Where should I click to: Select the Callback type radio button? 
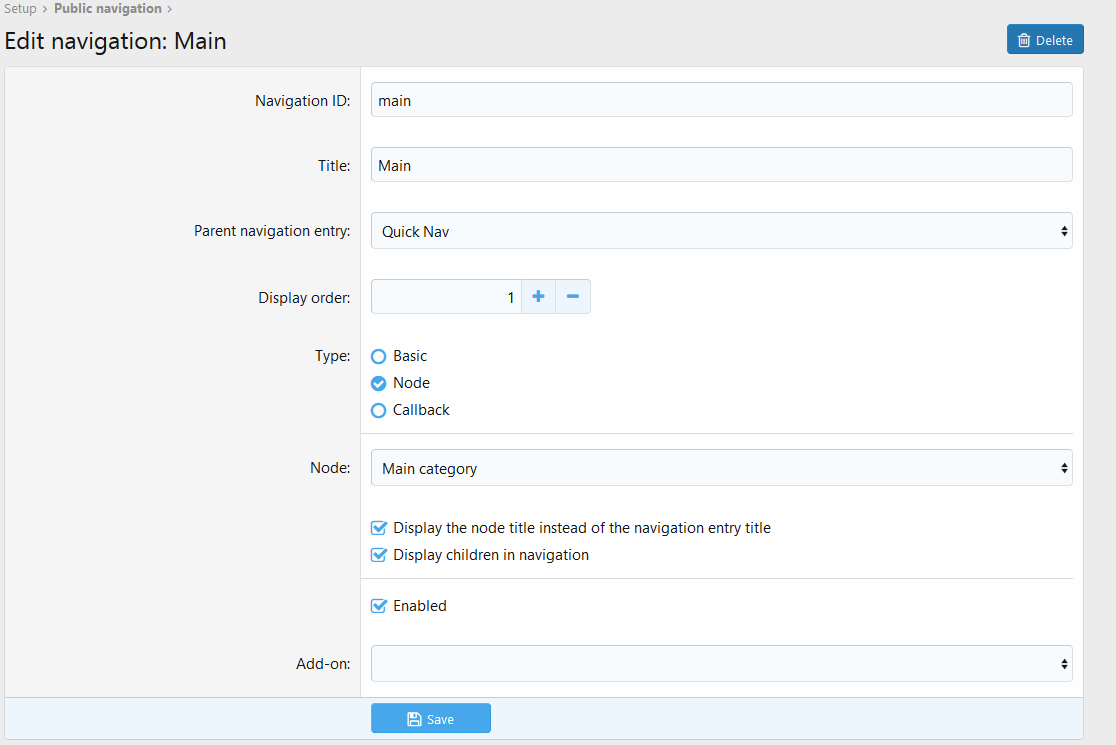(379, 411)
